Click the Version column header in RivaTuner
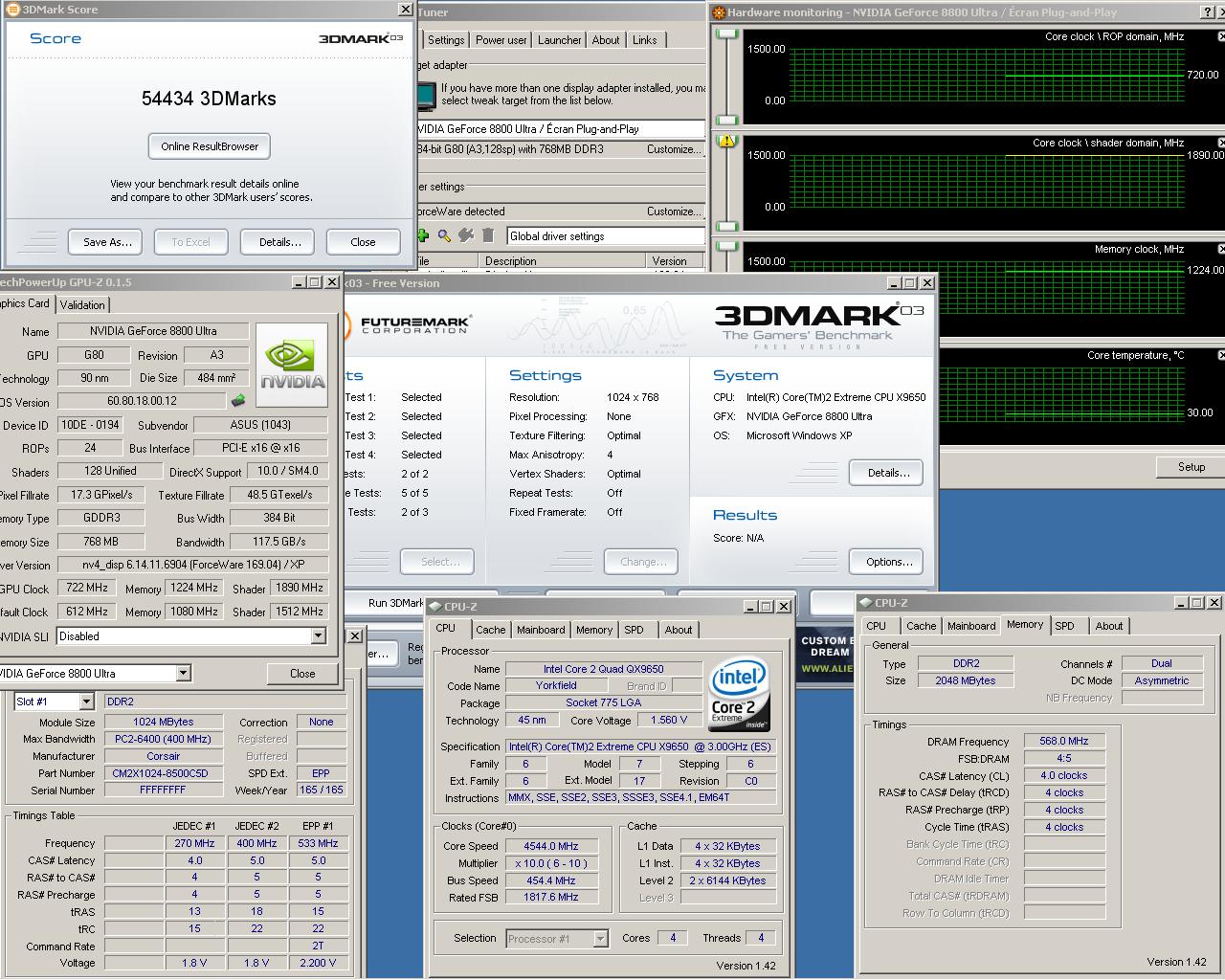This screenshot has width=1225, height=980. click(674, 260)
